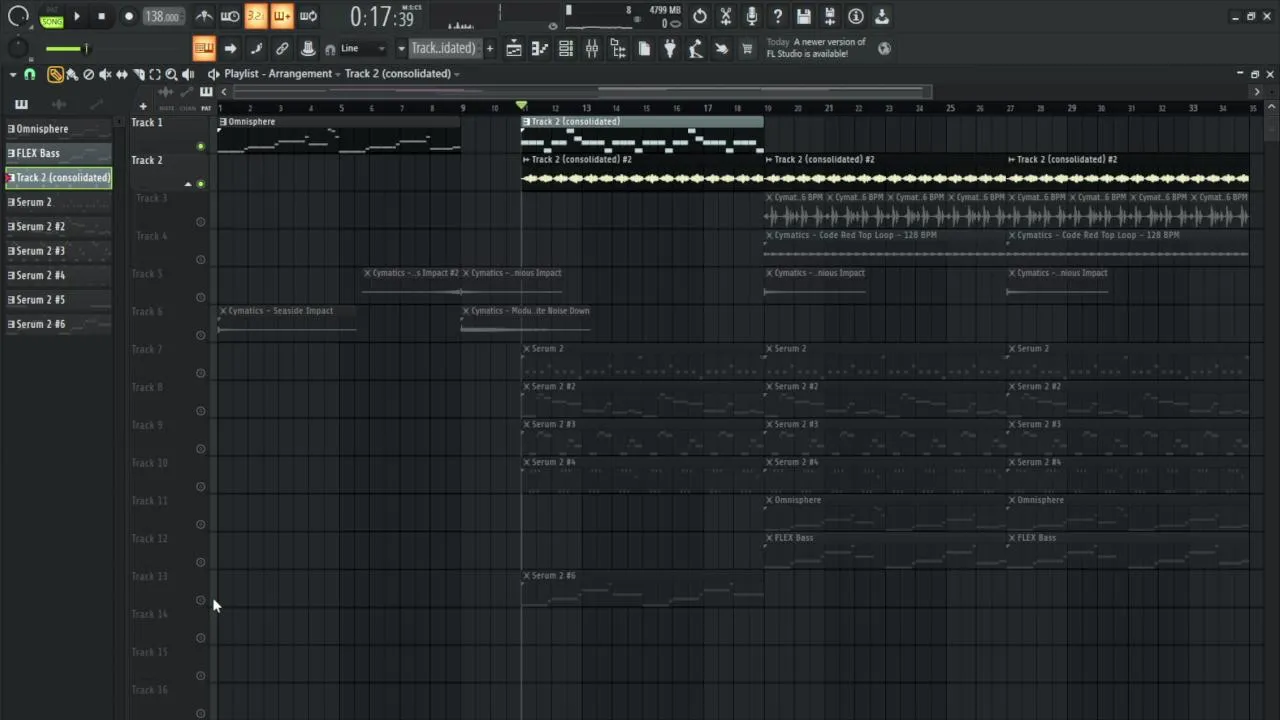This screenshot has height=720, width=1280.
Task: Open the browser/project tree icon
Action: pyautogui.click(x=618, y=48)
